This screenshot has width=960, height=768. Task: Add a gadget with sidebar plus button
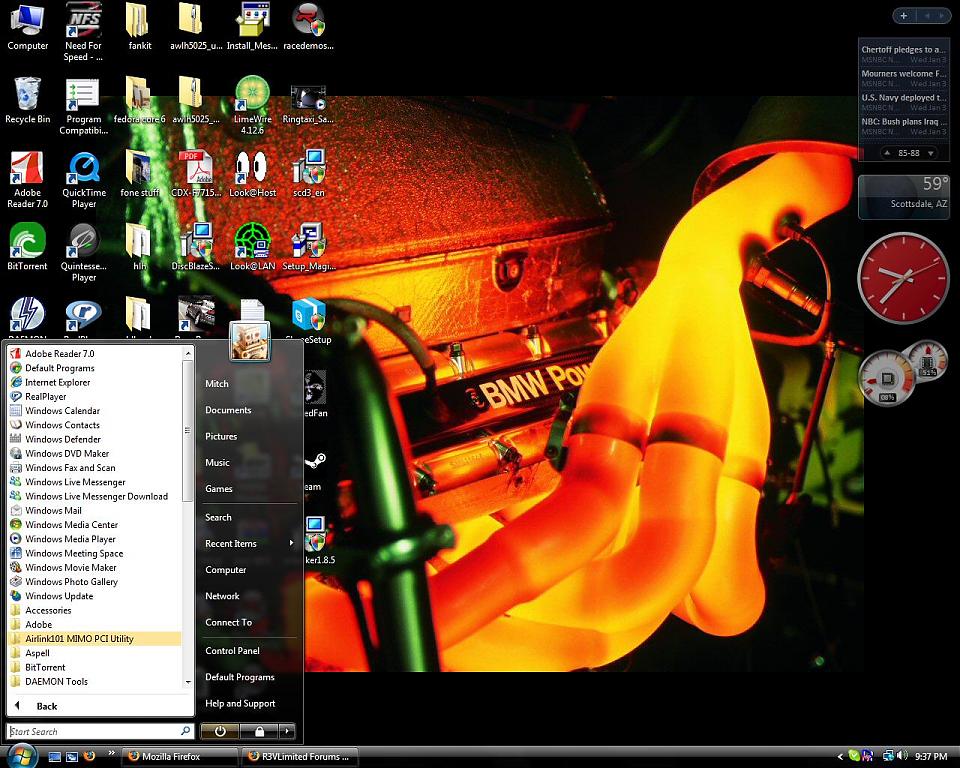point(903,16)
